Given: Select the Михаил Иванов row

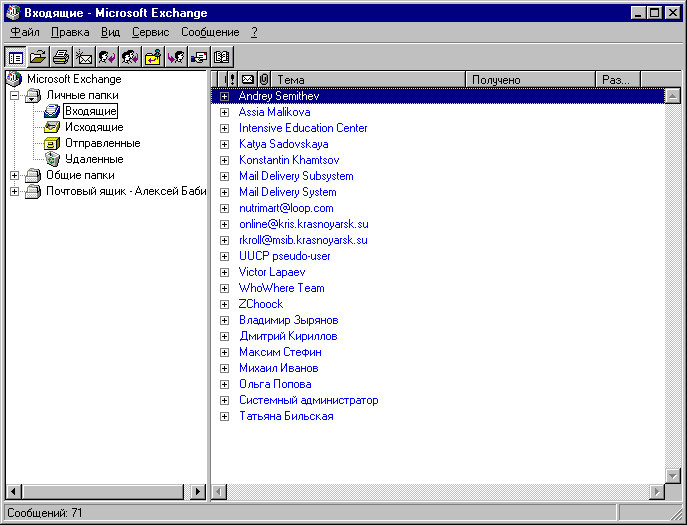Looking at the screenshot, I should (438, 368).
